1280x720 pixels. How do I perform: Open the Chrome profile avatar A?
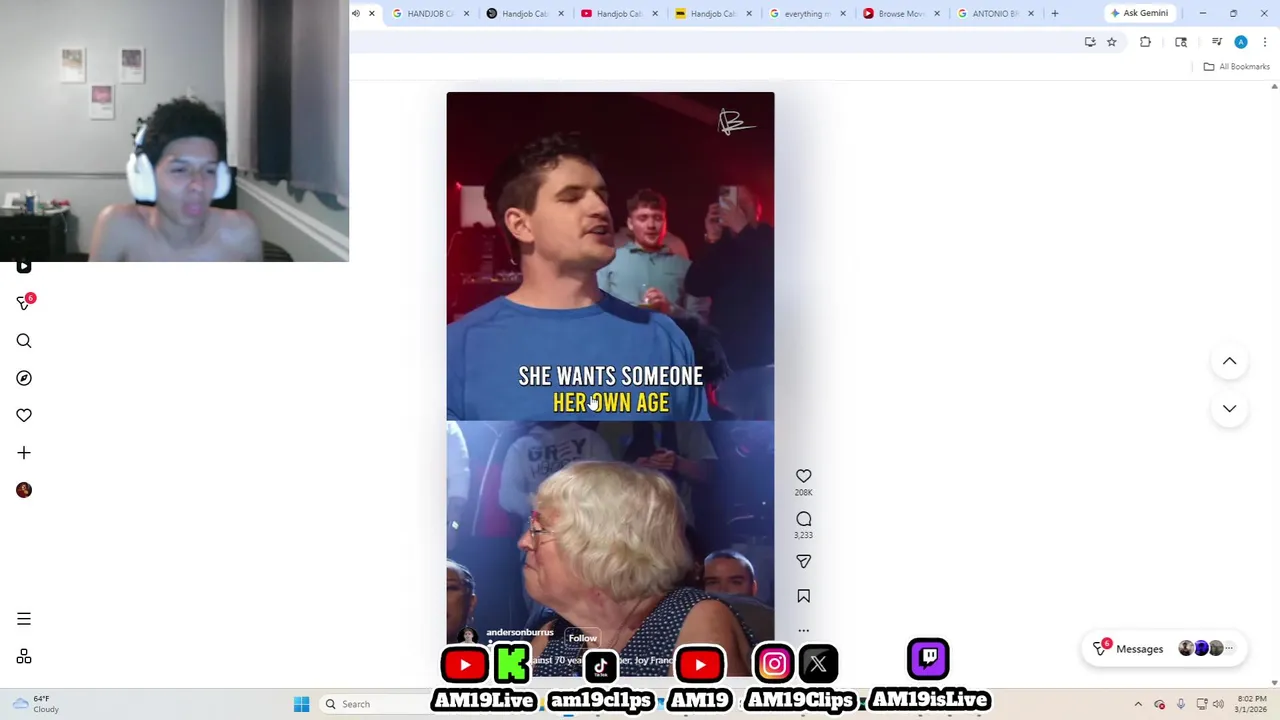[x=1241, y=42]
